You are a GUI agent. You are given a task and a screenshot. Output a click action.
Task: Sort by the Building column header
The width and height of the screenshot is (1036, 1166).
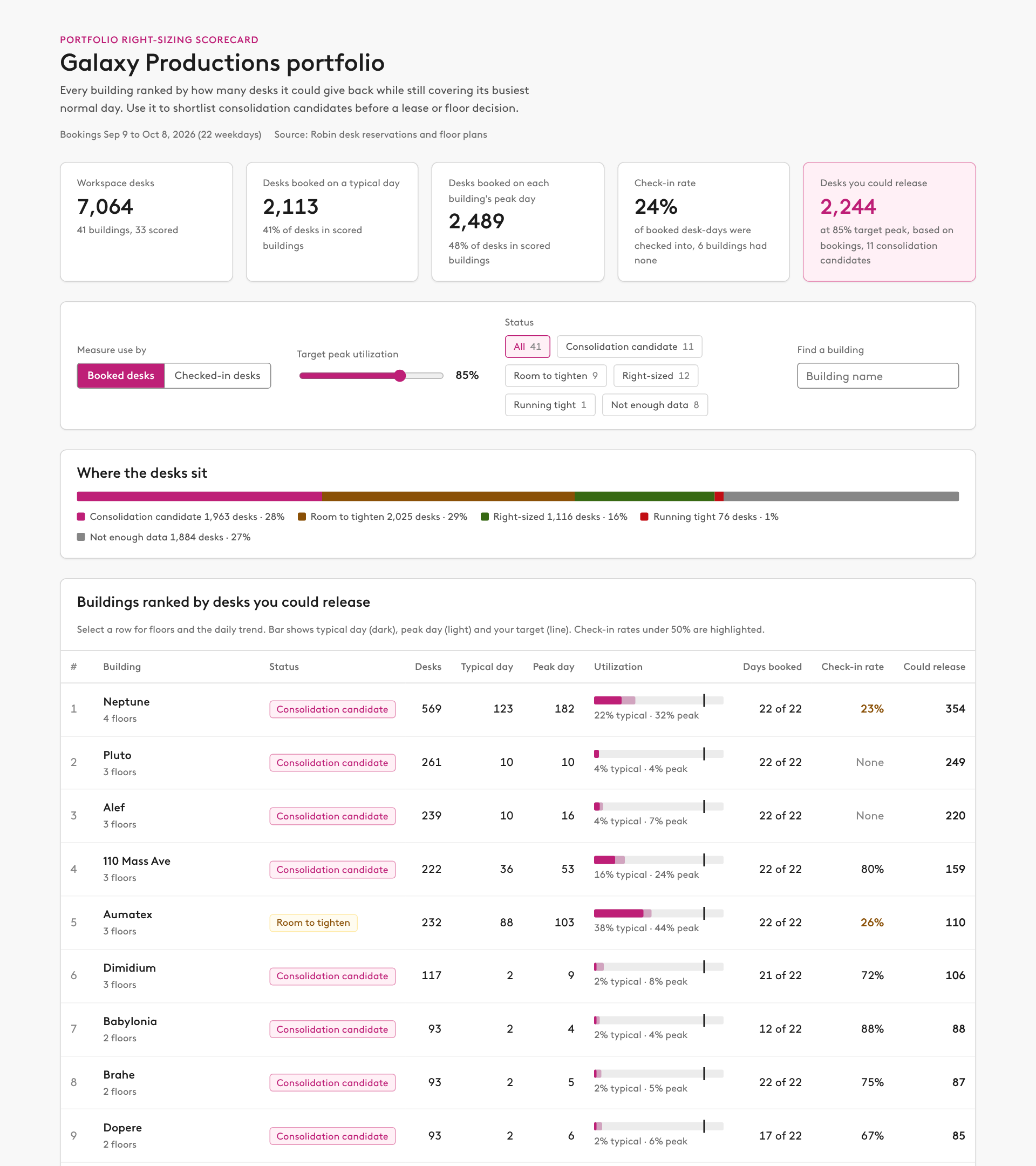pos(121,666)
